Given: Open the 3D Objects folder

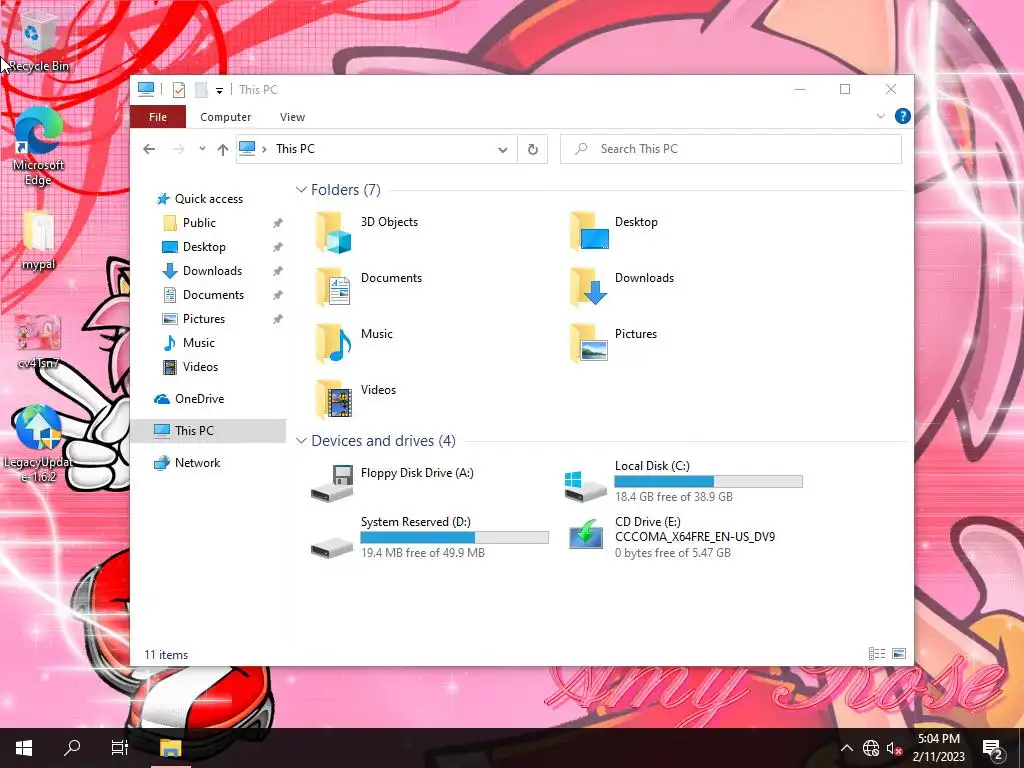Looking at the screenshot, I should point(366,232).
